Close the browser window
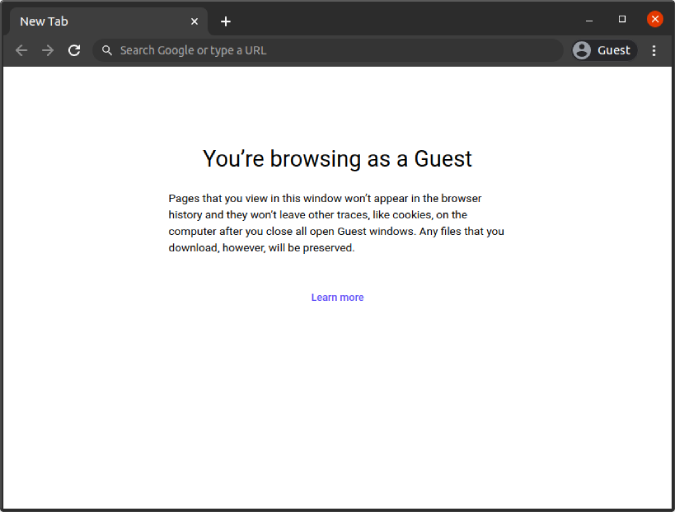Viewport: 675px width, 512px height. (x=655, y=19)
